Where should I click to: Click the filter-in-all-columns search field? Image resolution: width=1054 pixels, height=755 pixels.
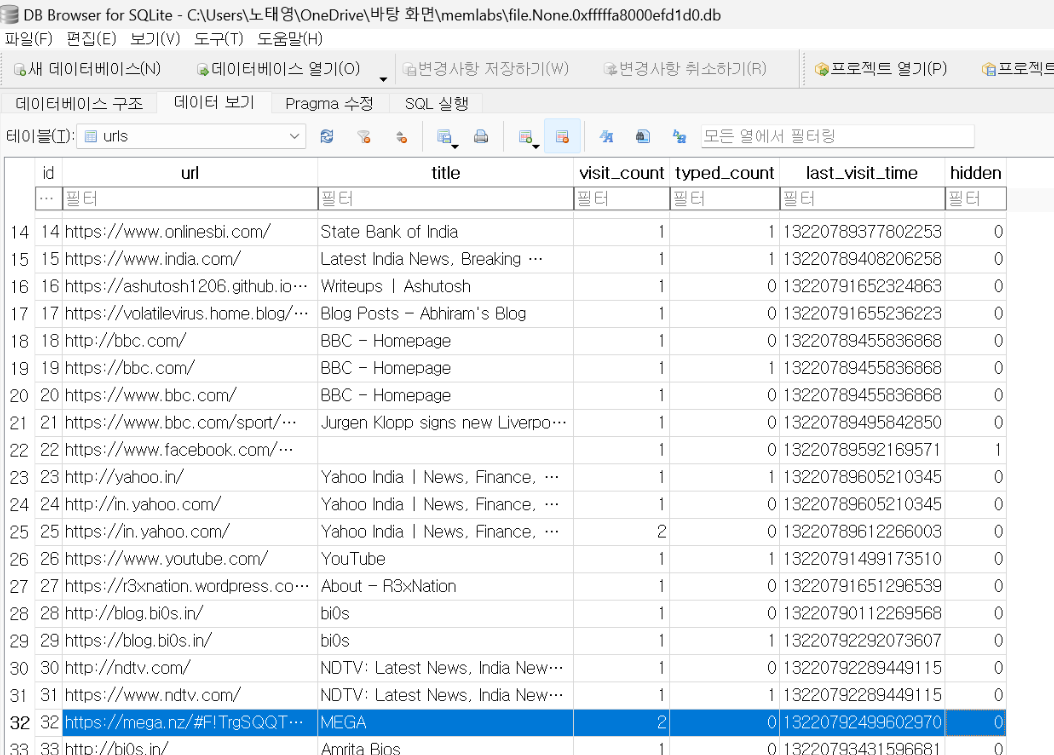click(x=837, y=136)
